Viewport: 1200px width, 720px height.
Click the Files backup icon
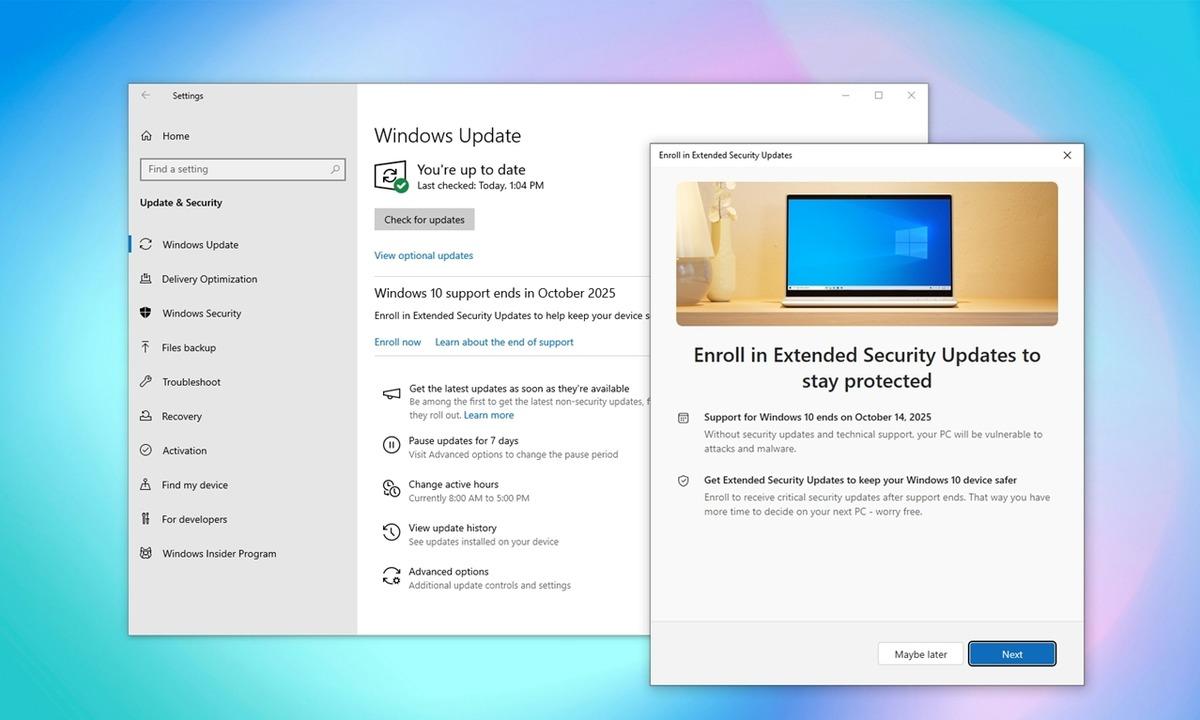coord(146,348)
